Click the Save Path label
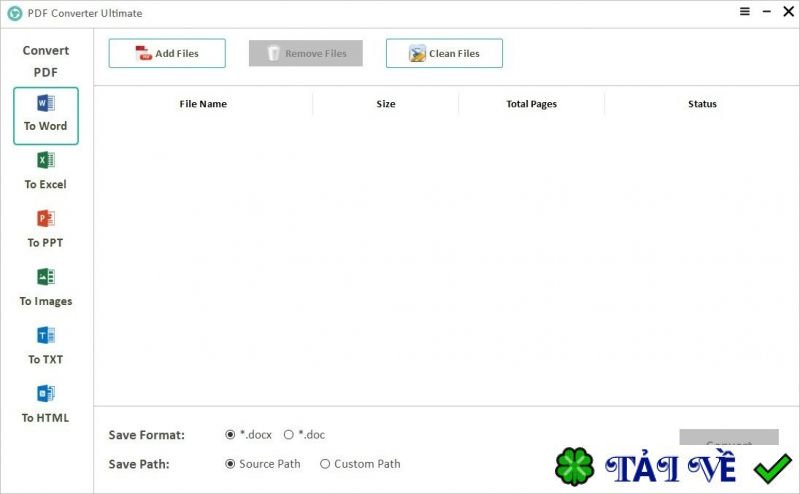 pyautogui.click(x=139, y=464)
